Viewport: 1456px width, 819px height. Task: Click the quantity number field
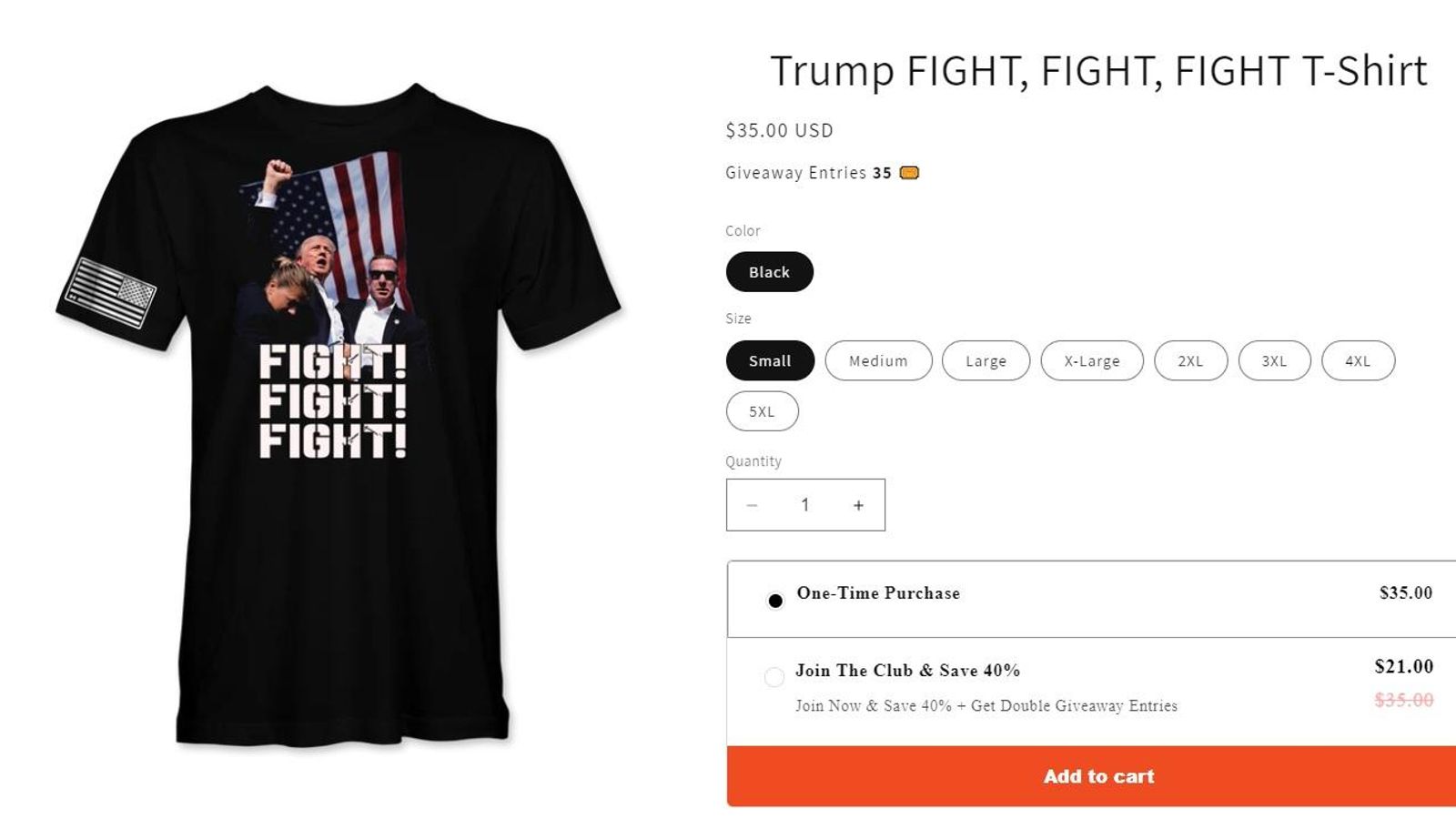(805, 505)
